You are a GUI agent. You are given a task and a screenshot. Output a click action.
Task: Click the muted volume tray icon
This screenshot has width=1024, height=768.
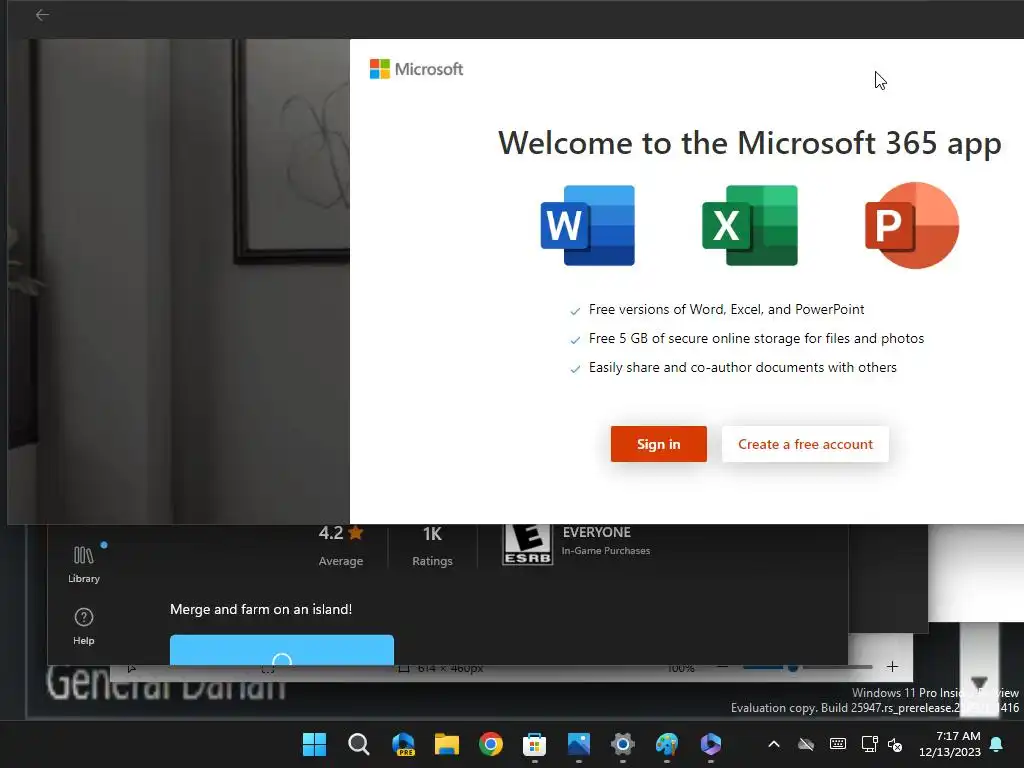(x=895, y=744)
